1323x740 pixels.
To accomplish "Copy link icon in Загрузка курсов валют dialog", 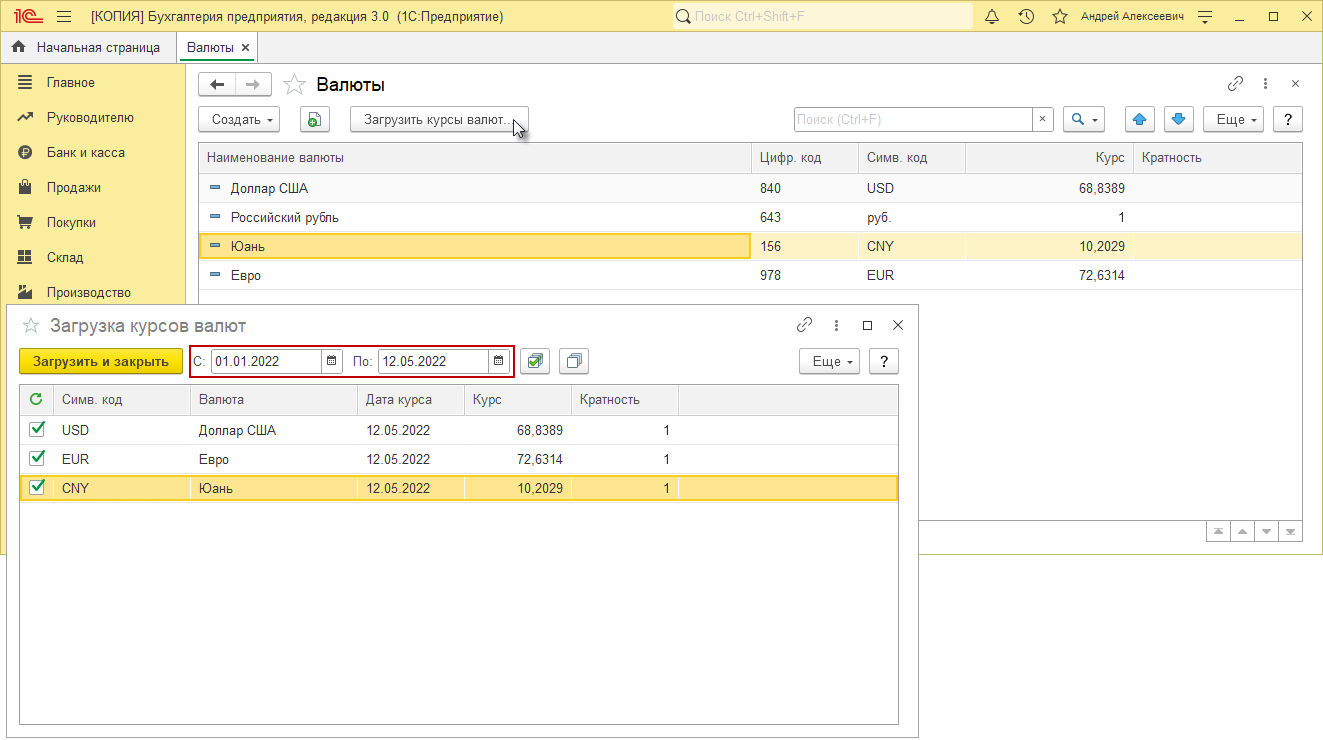I will (804, 325).
